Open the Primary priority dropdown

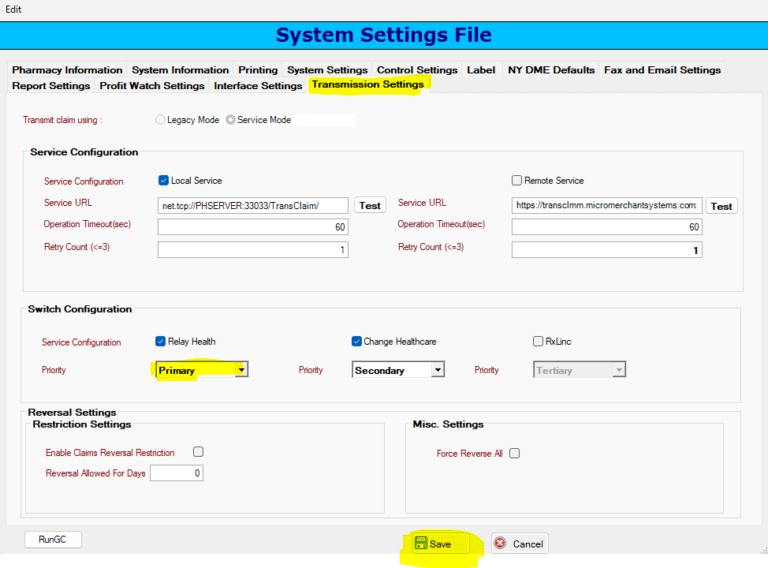pos(241,370)
